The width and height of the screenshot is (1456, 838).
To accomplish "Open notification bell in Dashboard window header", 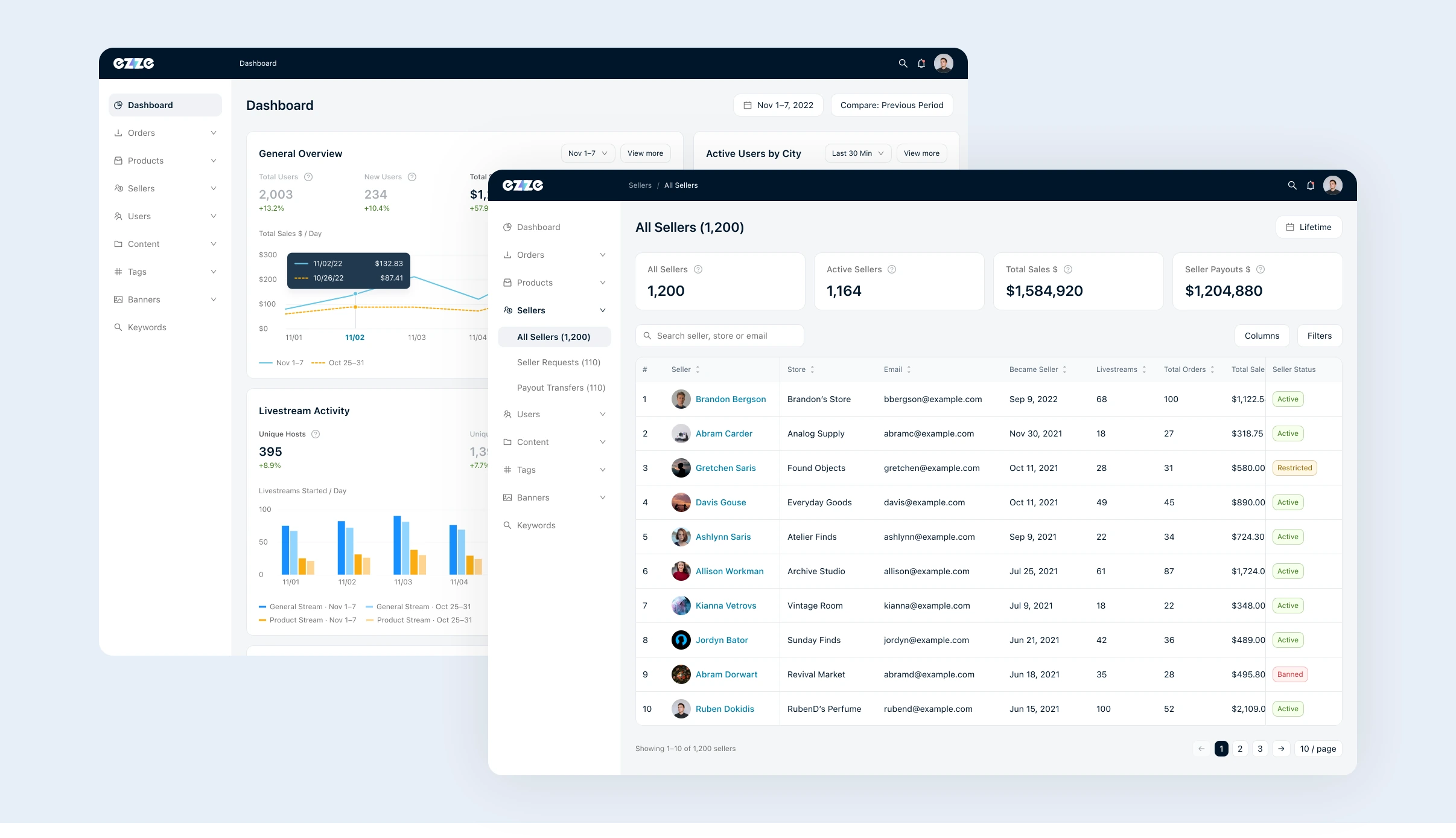I will [921, 63].
